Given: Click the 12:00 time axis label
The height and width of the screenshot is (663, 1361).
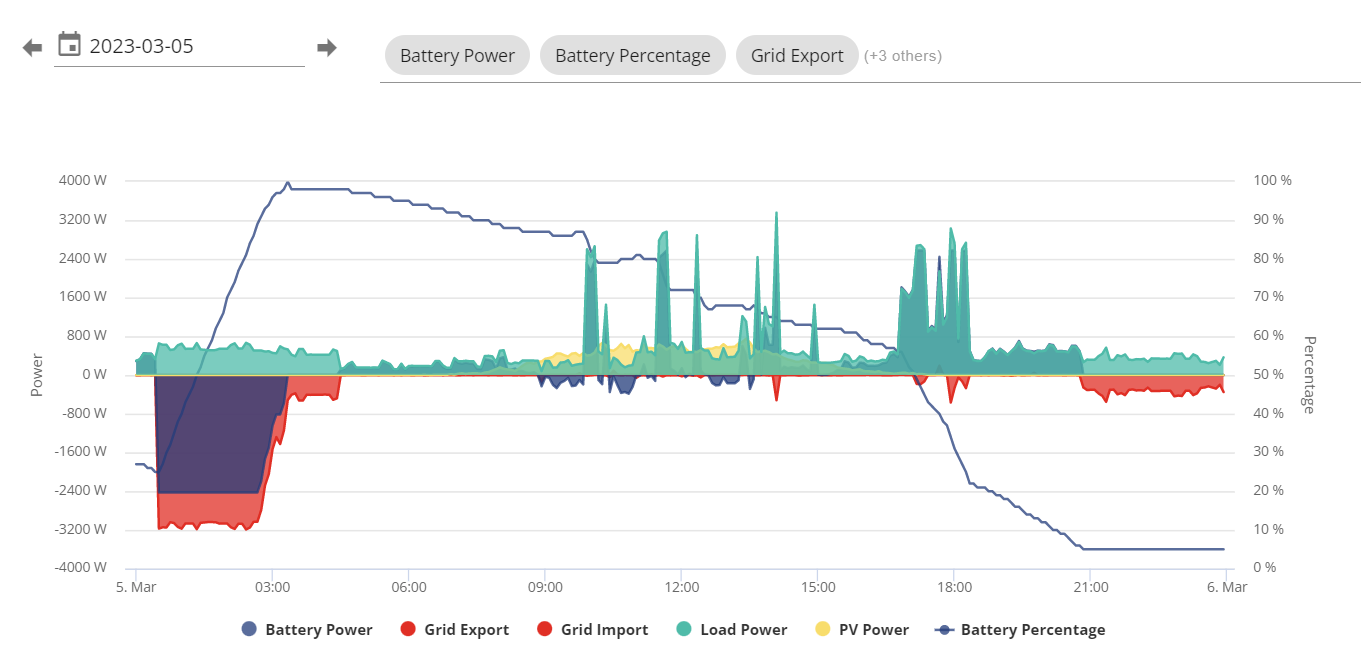Looking at the screenshot, I should (681, 586).
